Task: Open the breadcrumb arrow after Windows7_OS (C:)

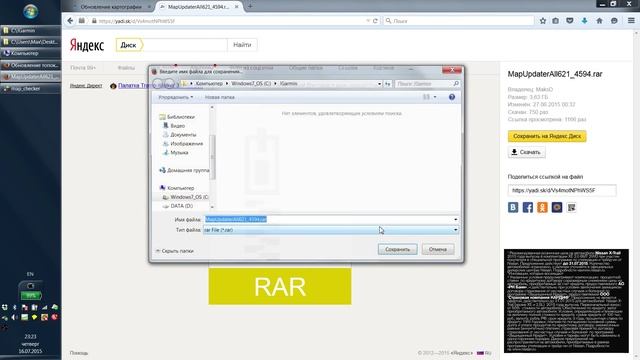Action: [x=275, y=84]
